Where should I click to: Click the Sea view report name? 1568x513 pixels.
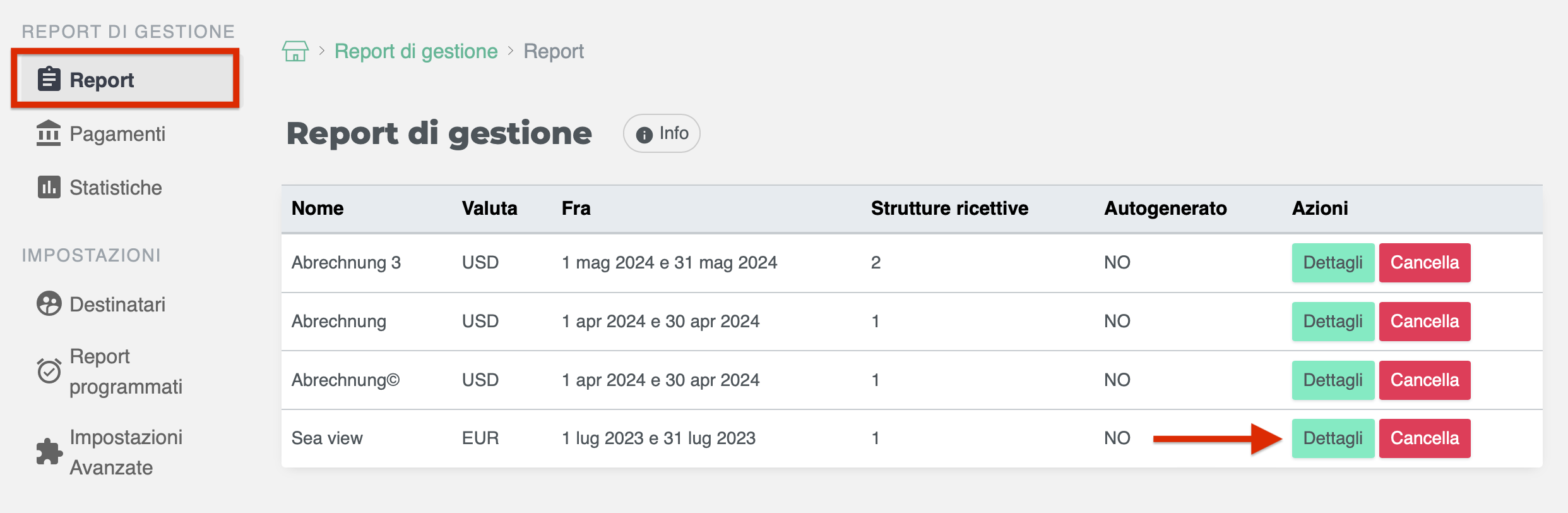[327, 438]
